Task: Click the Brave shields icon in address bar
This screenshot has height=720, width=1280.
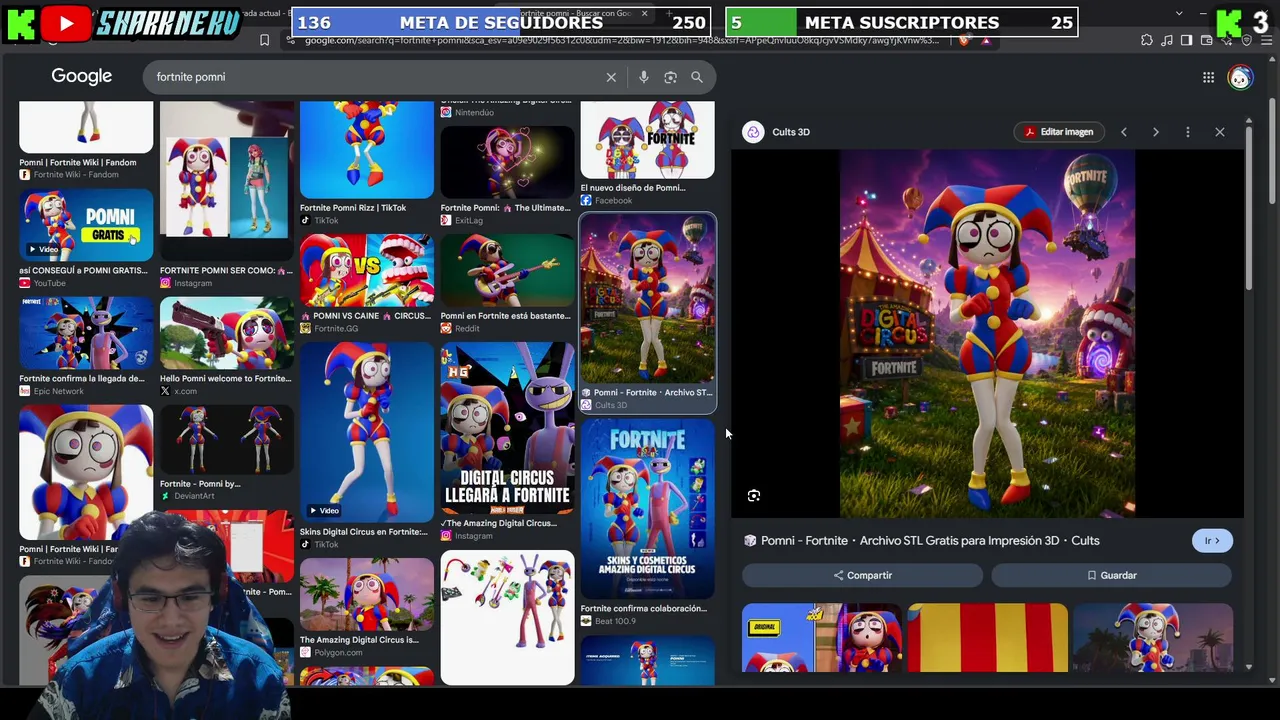Action: click(x=964, y=40)
